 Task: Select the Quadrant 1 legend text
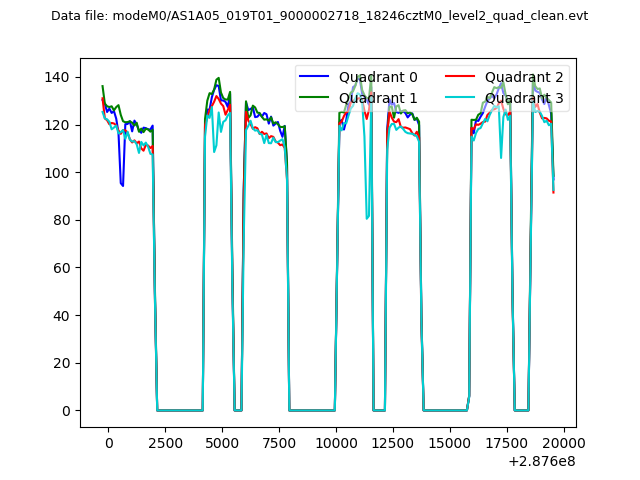point(378,97)
